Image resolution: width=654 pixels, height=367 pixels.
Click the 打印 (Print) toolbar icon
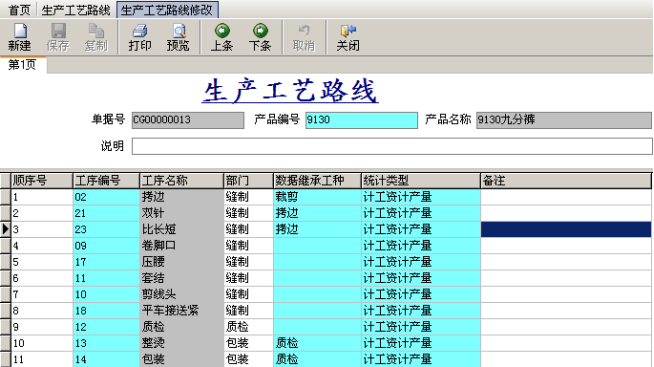[x=140, y=38]
